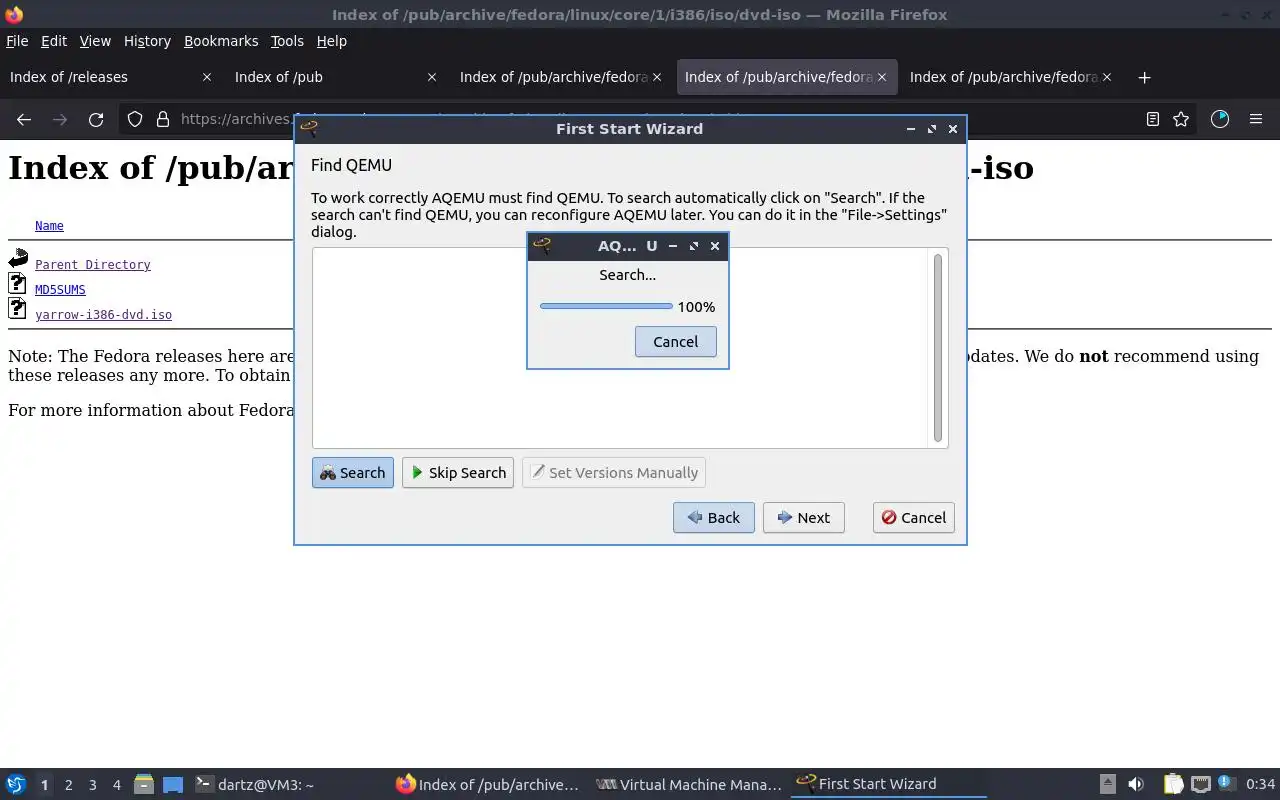Open volume control in system tray

click(x=1136, y=785)
